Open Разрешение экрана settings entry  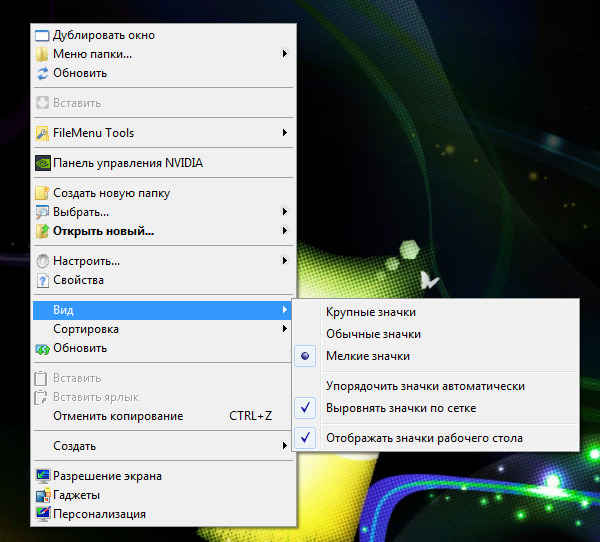coord(163,476)
